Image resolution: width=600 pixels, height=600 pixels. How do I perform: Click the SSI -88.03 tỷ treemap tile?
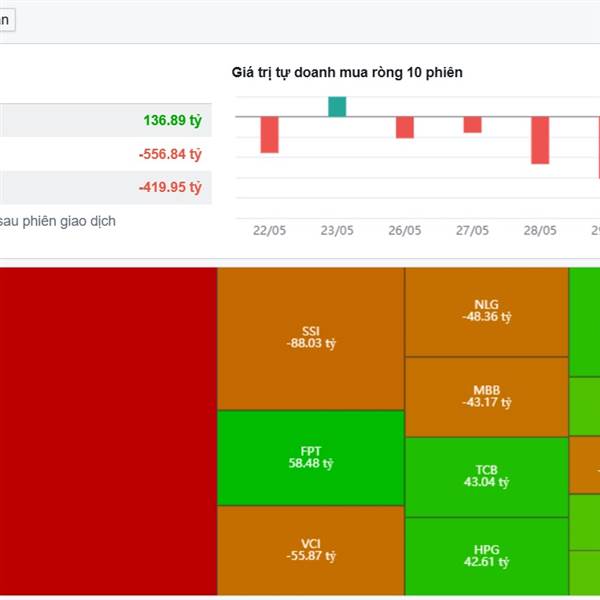click(x=311, y=339)
